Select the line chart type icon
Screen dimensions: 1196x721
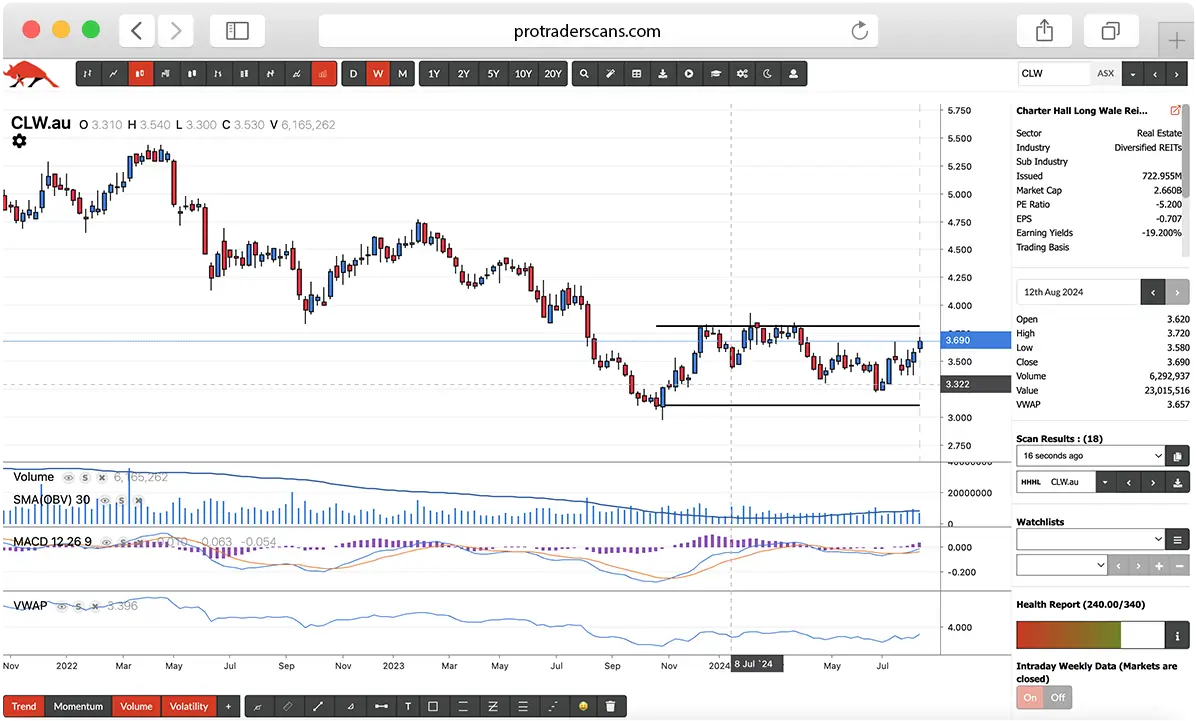[114, 74]
